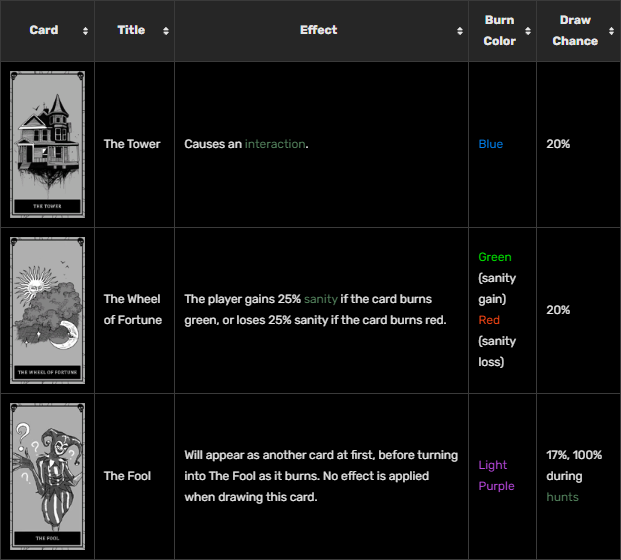Viewport: 621px width, 560px height.
Task: Select 'The Wheel of Fortune' title cell
Action: coord(133,309)
